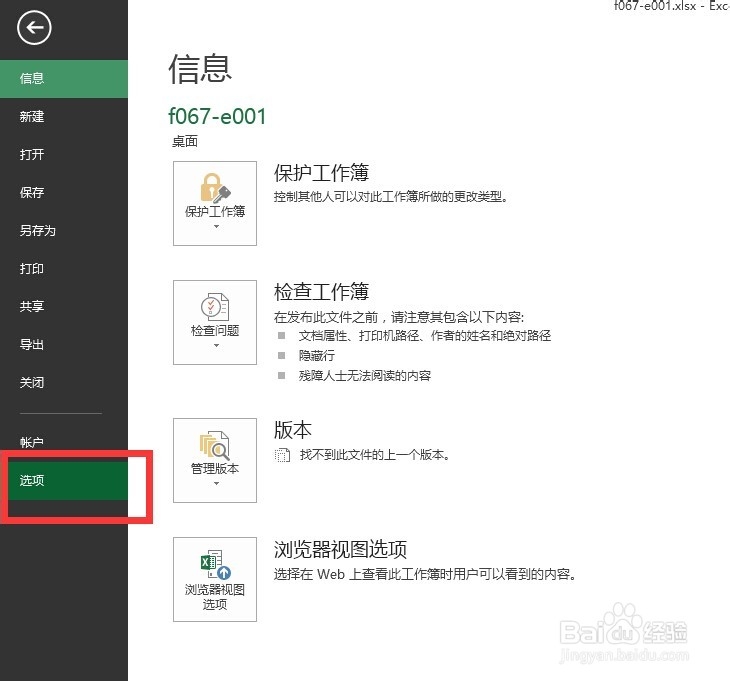Open the 信息 tab in sidebar

(64, 79)
